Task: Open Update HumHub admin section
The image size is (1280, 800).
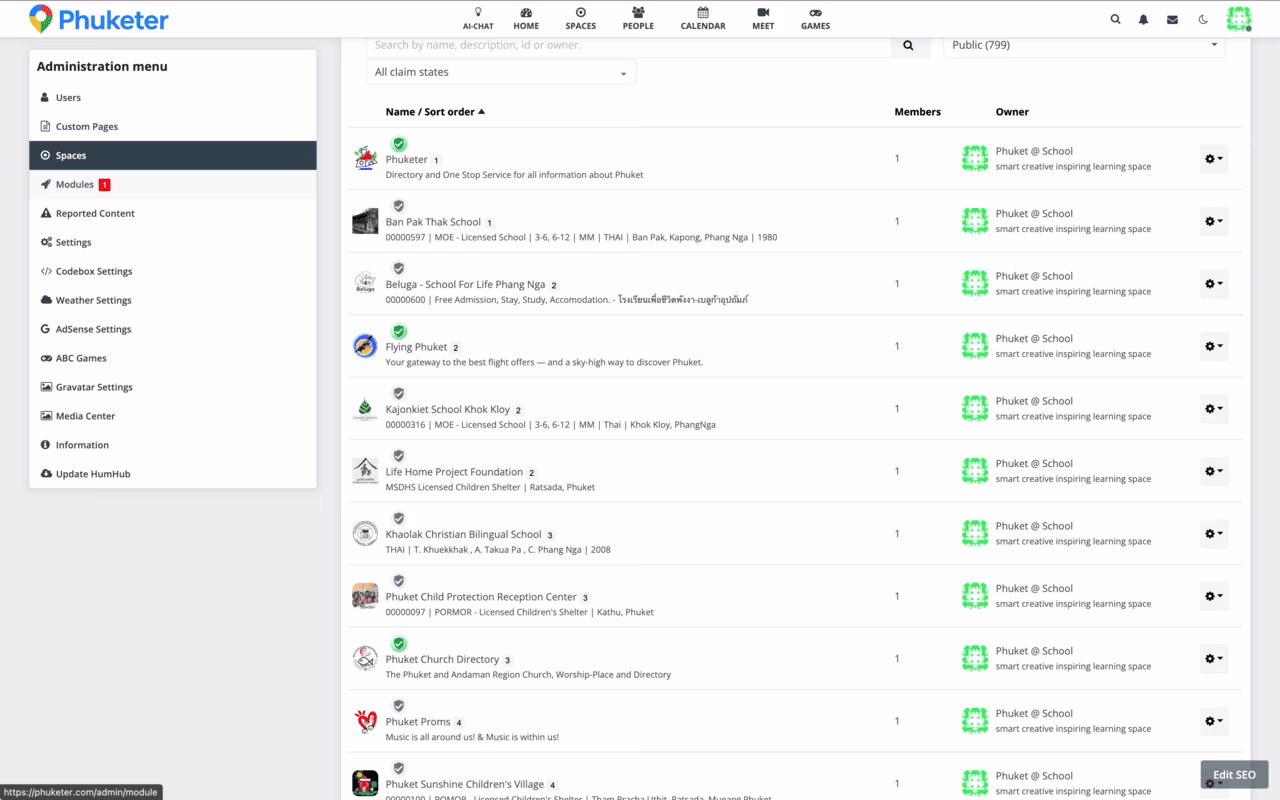Action: pyautogui.click(x=173, y=475)
